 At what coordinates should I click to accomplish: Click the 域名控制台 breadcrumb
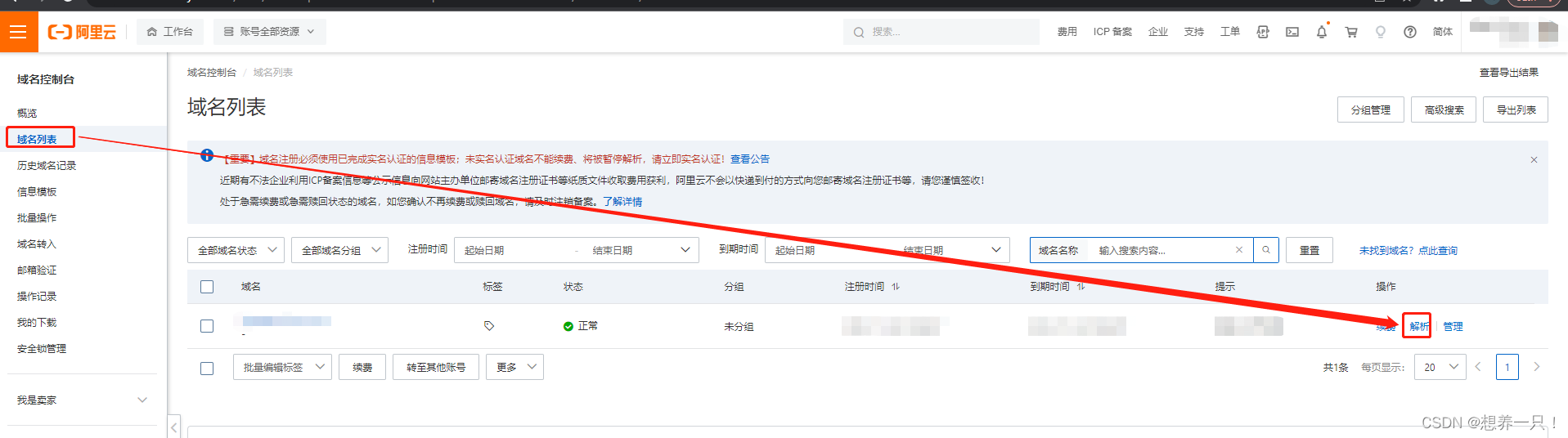212,73
